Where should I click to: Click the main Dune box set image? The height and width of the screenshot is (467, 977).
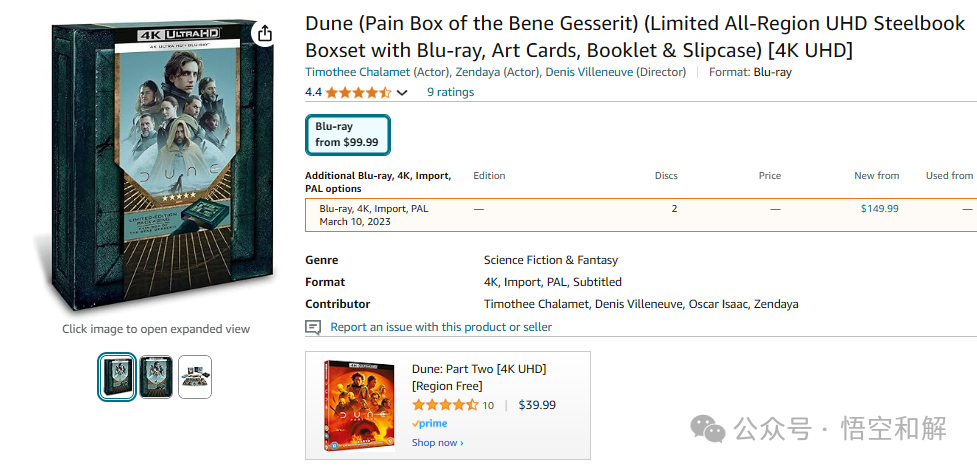155,170
